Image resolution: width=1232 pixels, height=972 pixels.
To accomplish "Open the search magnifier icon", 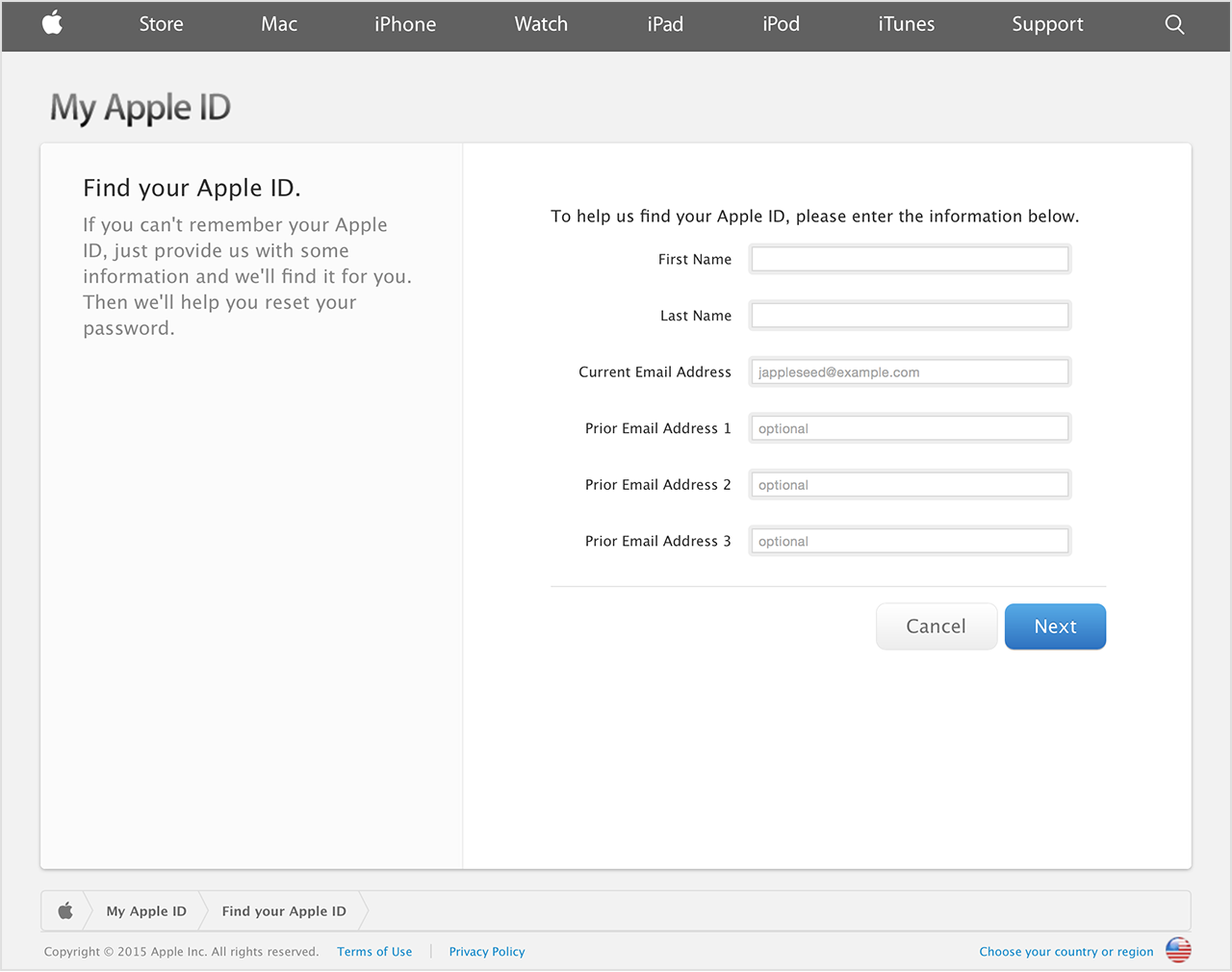I will pyautogui.click(x=1174, y=25).
